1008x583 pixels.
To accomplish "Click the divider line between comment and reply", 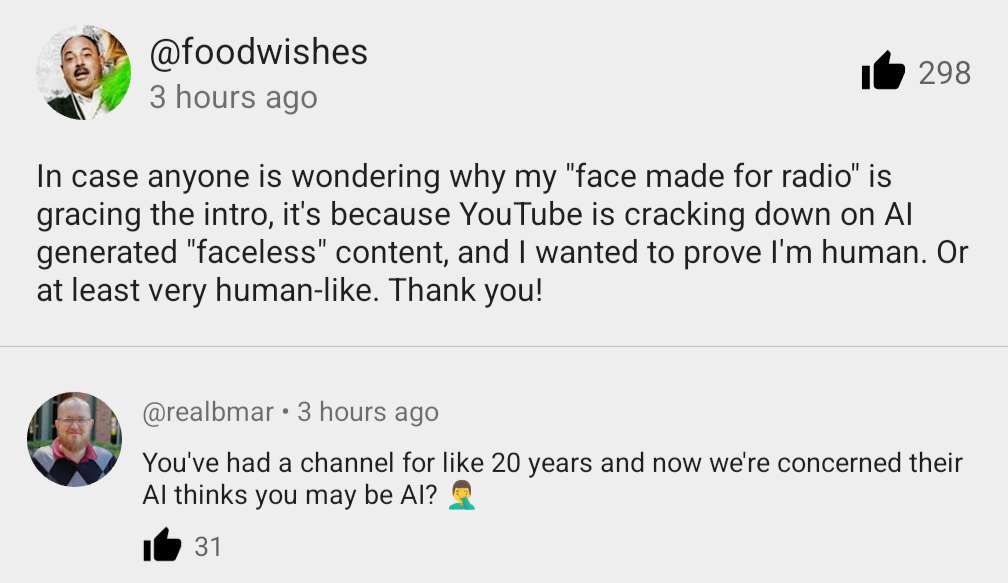I will click(504, 346).
